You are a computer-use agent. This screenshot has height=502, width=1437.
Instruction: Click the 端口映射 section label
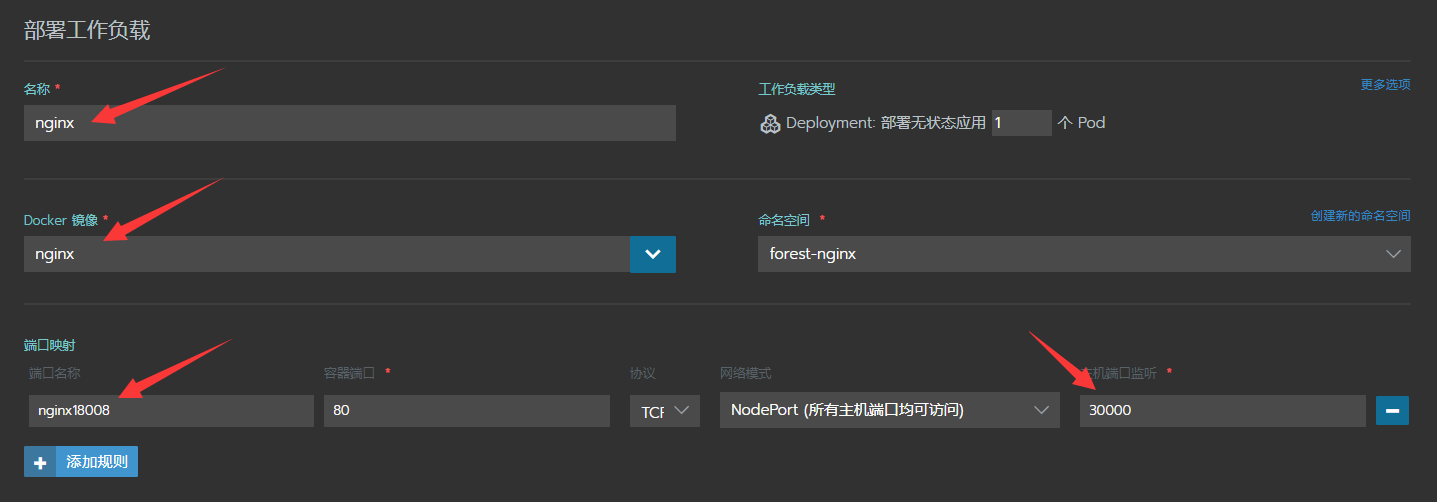[x=50, y=345]
